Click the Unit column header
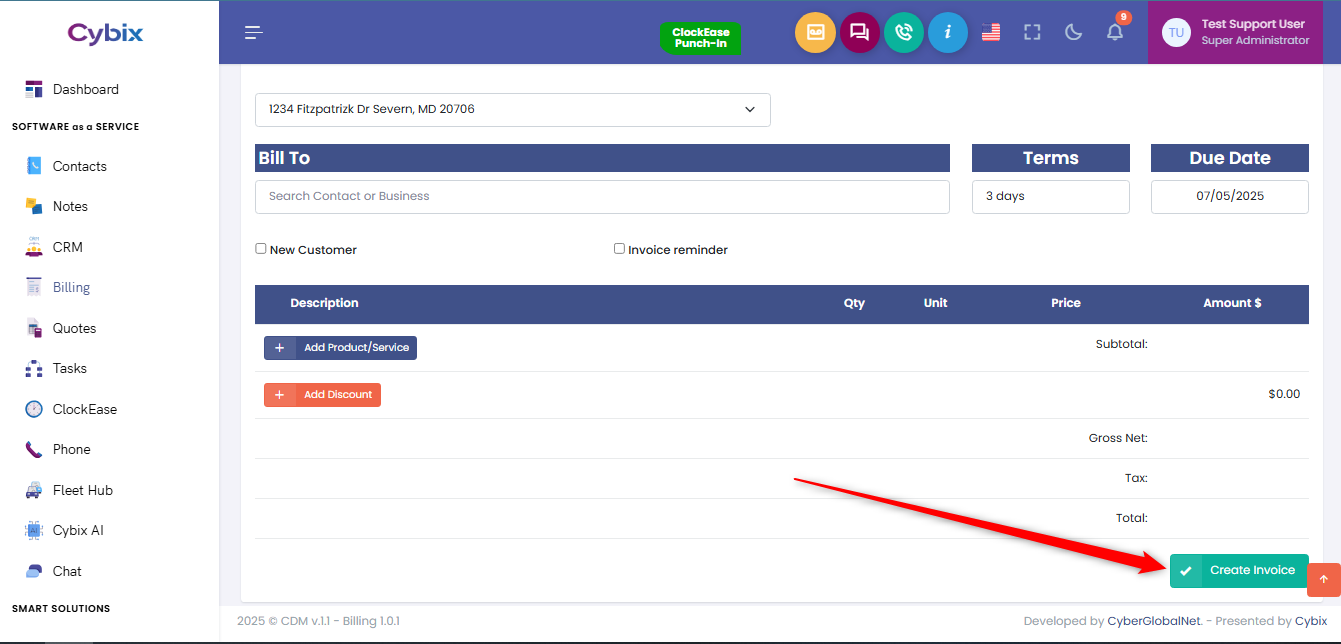The image size is (1341, 644). point(936,303)
